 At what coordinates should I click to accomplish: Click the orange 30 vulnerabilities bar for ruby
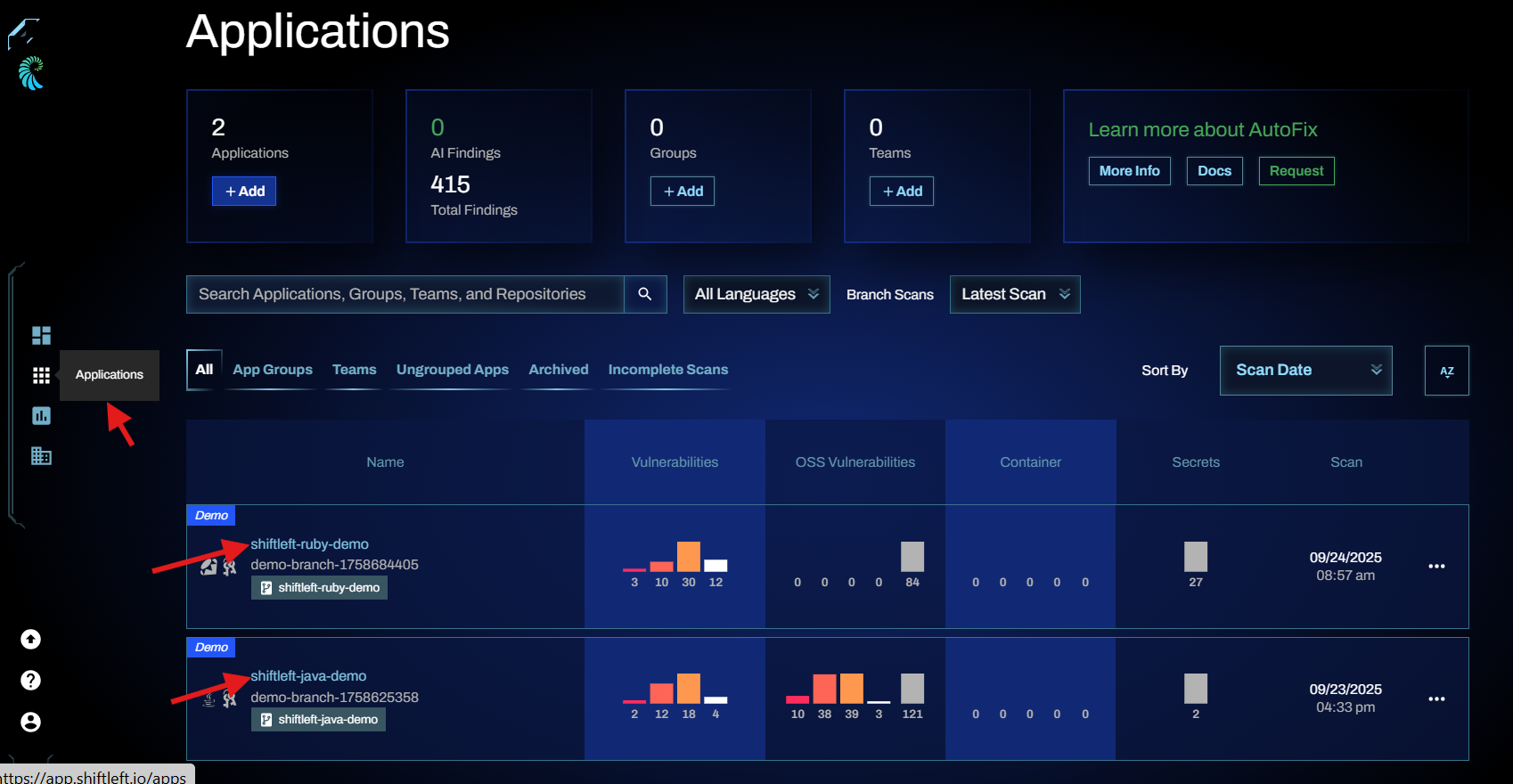click(689, 557)
